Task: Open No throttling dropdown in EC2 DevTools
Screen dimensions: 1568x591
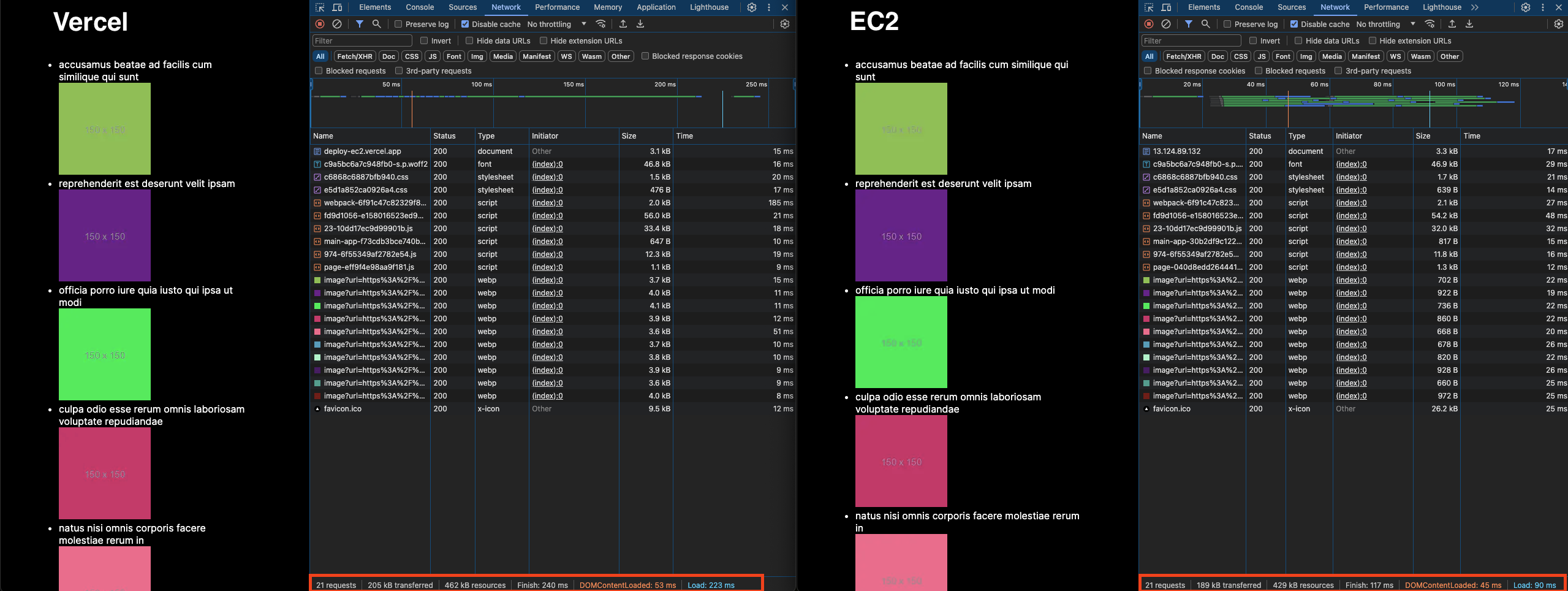Action: [x=1385, y=25]
